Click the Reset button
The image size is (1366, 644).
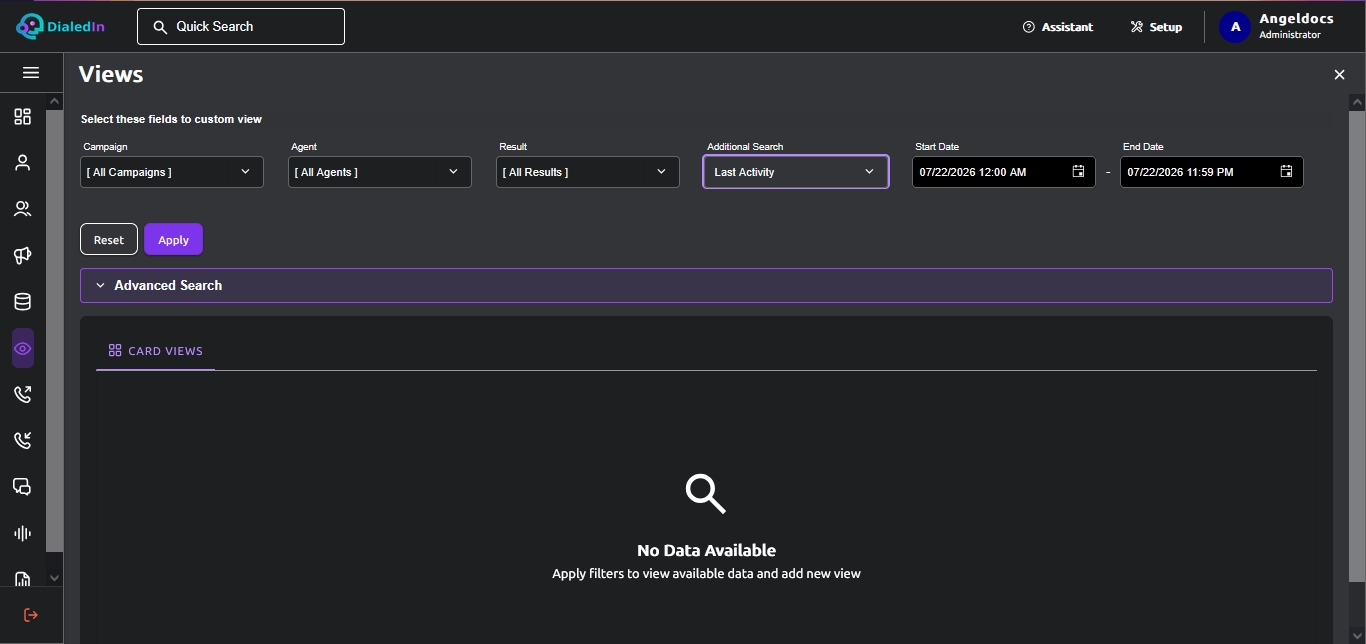(109, 239)
